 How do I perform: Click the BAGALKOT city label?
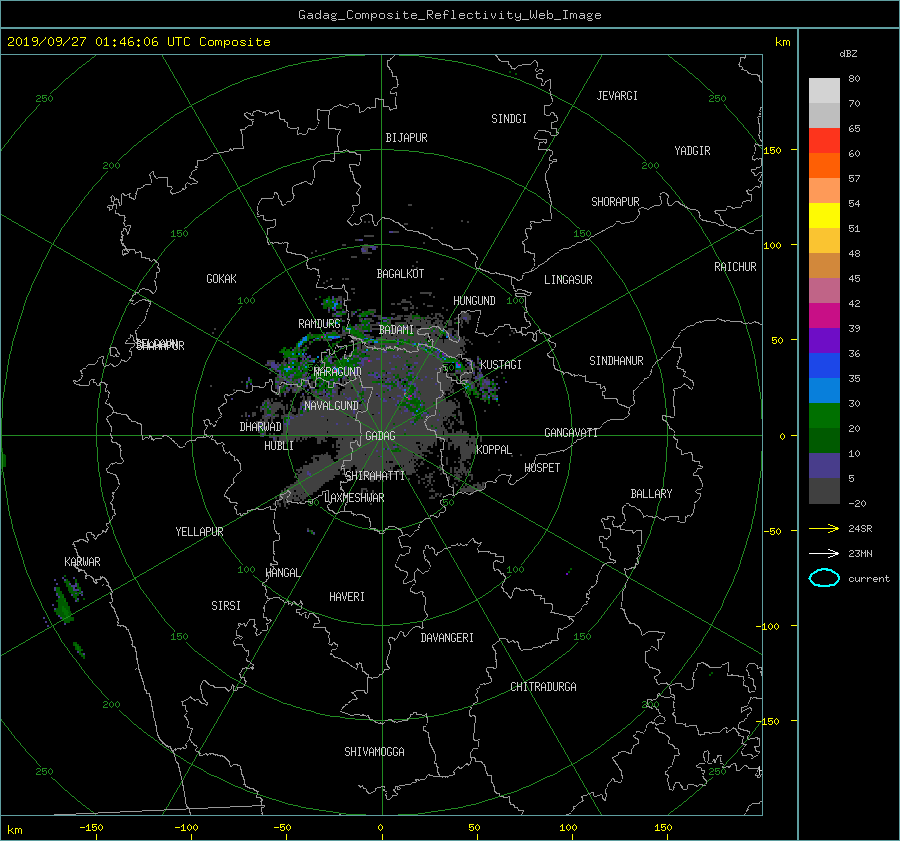coord(400,274)
